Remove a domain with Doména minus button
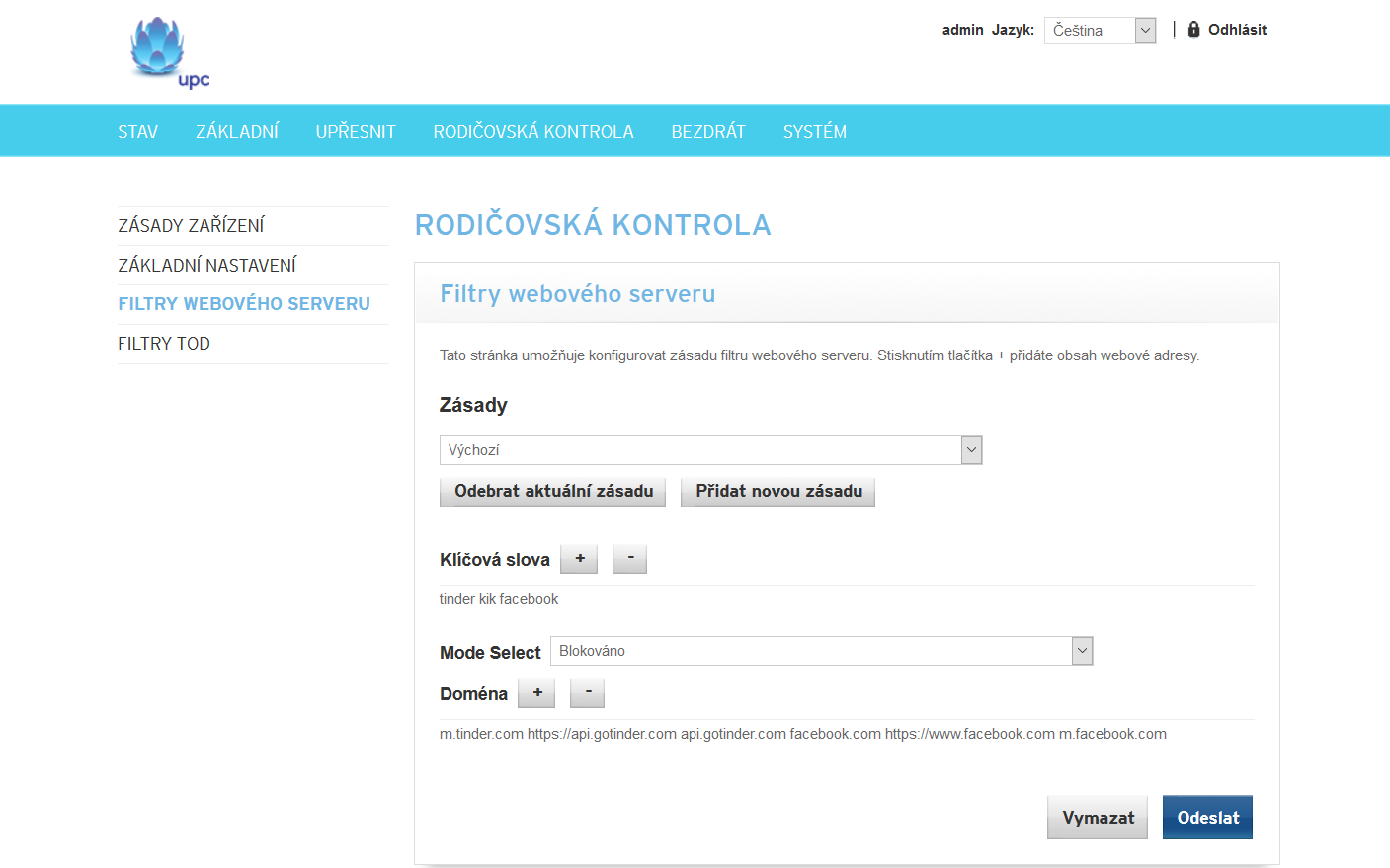 (x=588, y=693)
